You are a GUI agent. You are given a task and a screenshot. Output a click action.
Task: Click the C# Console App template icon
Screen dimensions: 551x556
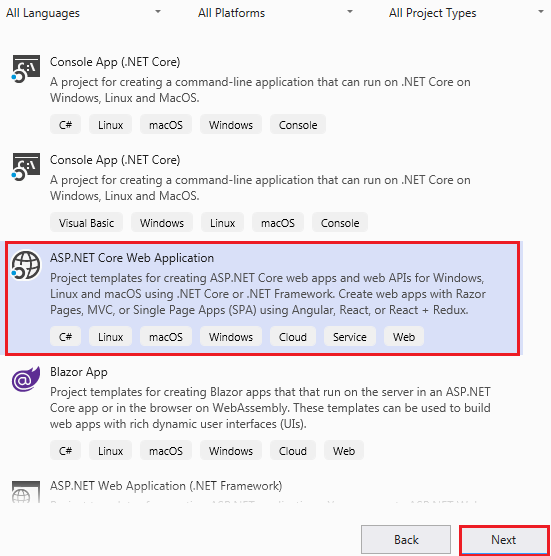pos(26,69)
